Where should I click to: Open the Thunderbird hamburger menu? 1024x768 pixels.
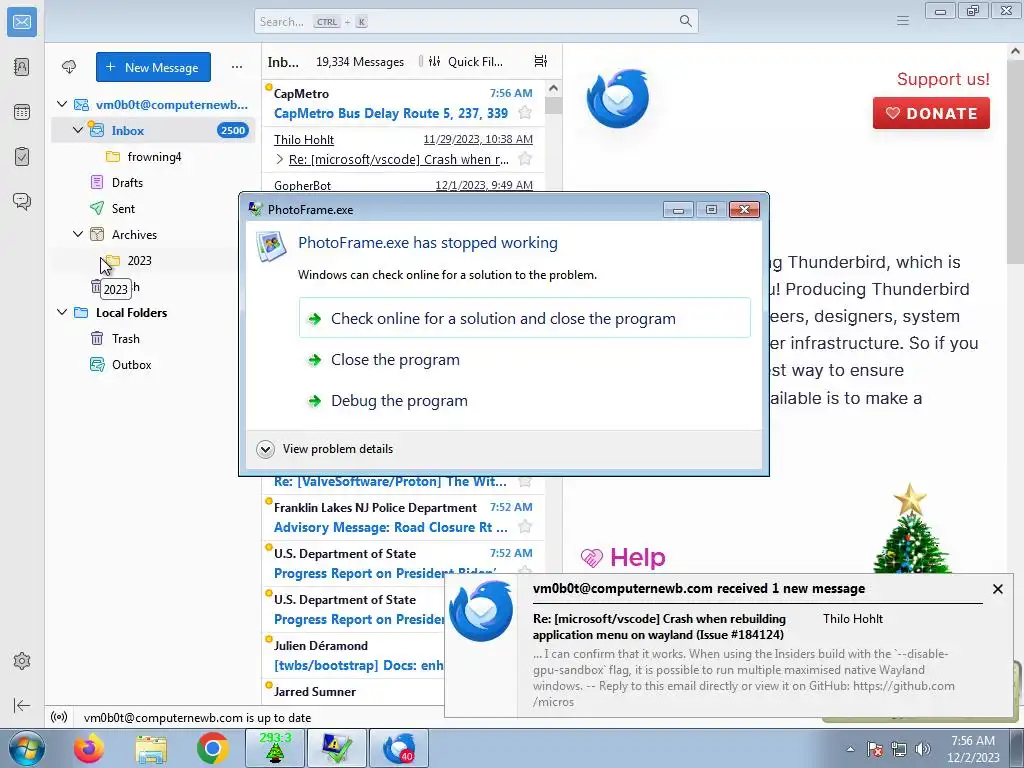click(903, 21)
